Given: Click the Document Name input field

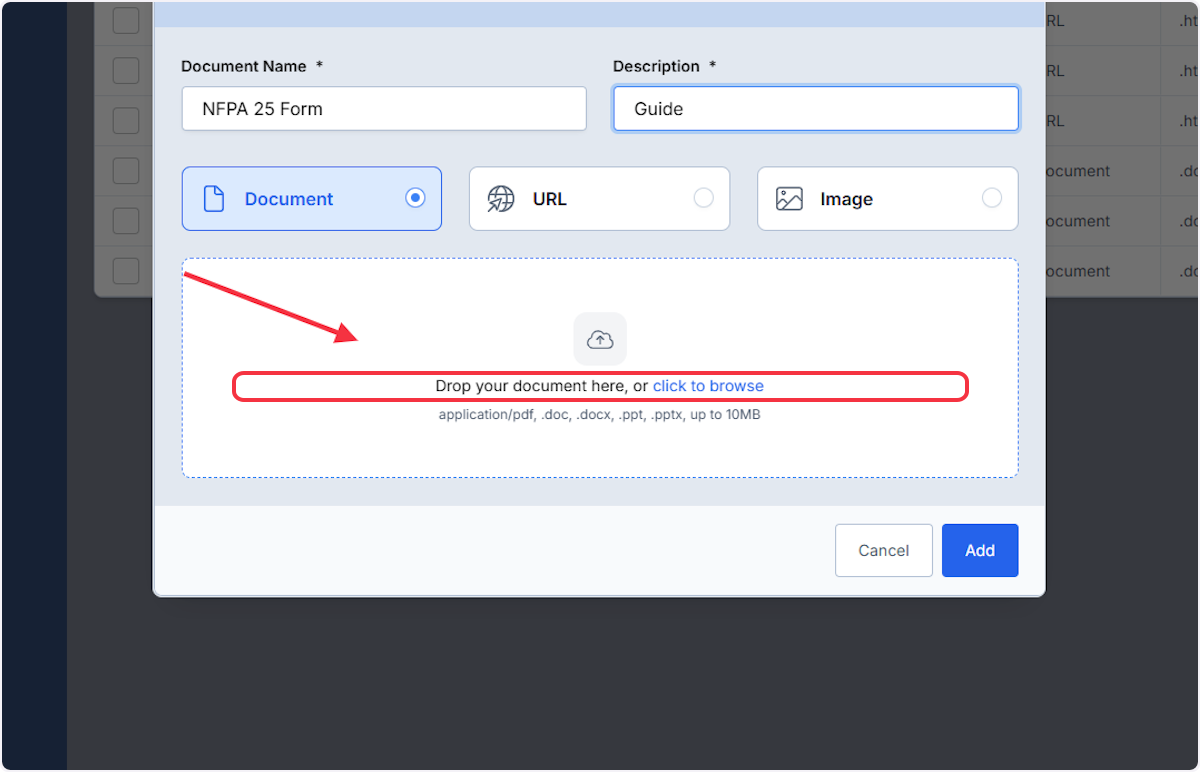Looking at the screenshot, I should tap(384, 108).
